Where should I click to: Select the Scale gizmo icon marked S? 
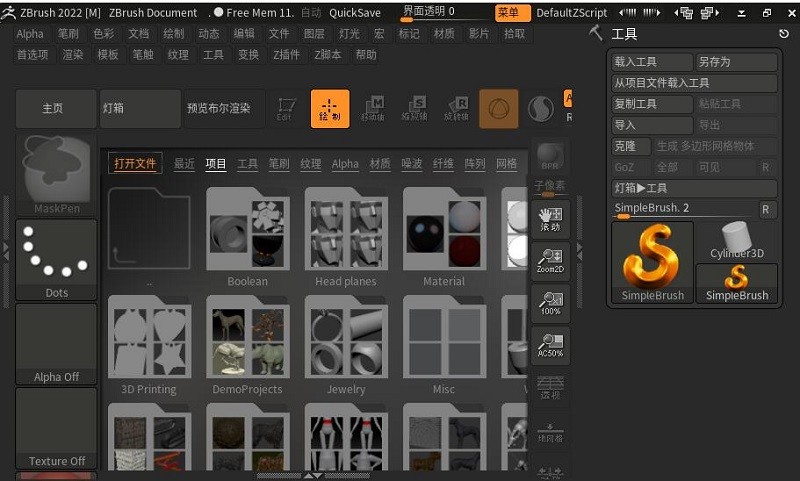point(415,108)
